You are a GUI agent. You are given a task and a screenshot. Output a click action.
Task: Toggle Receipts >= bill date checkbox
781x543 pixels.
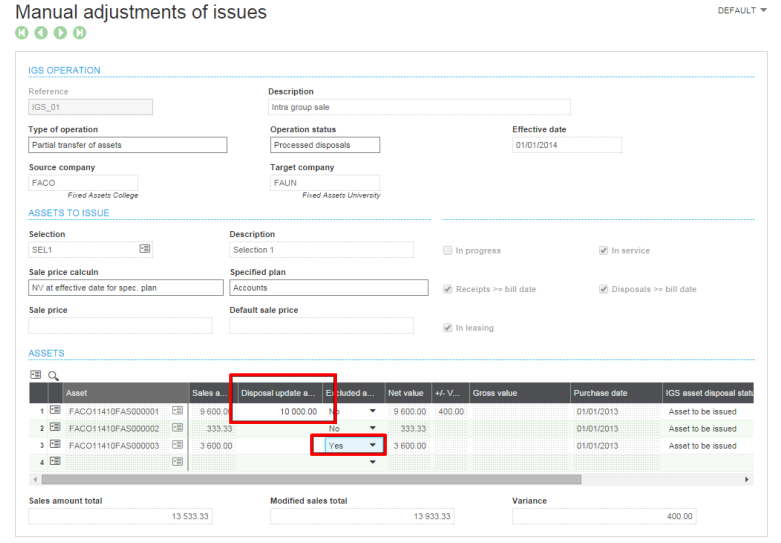pos(447,289)
